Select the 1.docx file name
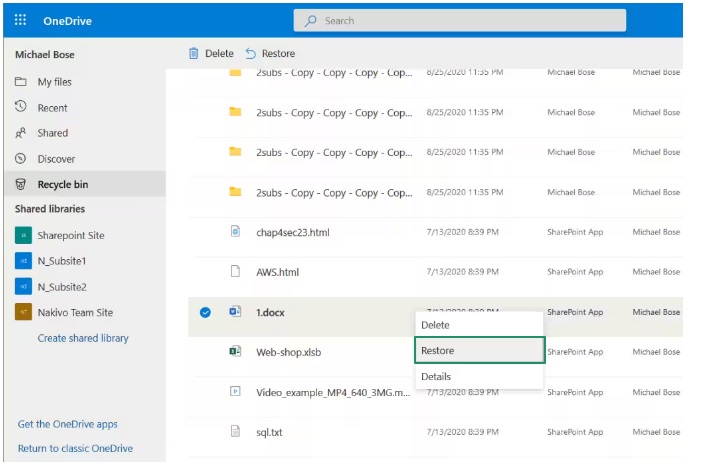The height and width of the screenshot is (467, 702). [270, 313]
